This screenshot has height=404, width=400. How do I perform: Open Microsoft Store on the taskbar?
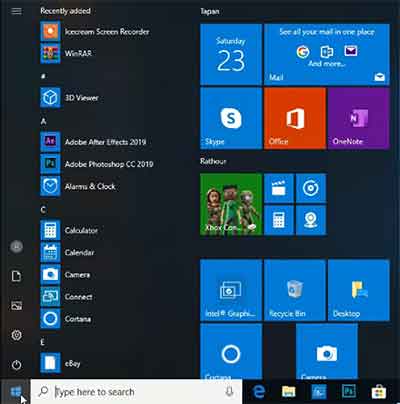[x=379, y=392]
